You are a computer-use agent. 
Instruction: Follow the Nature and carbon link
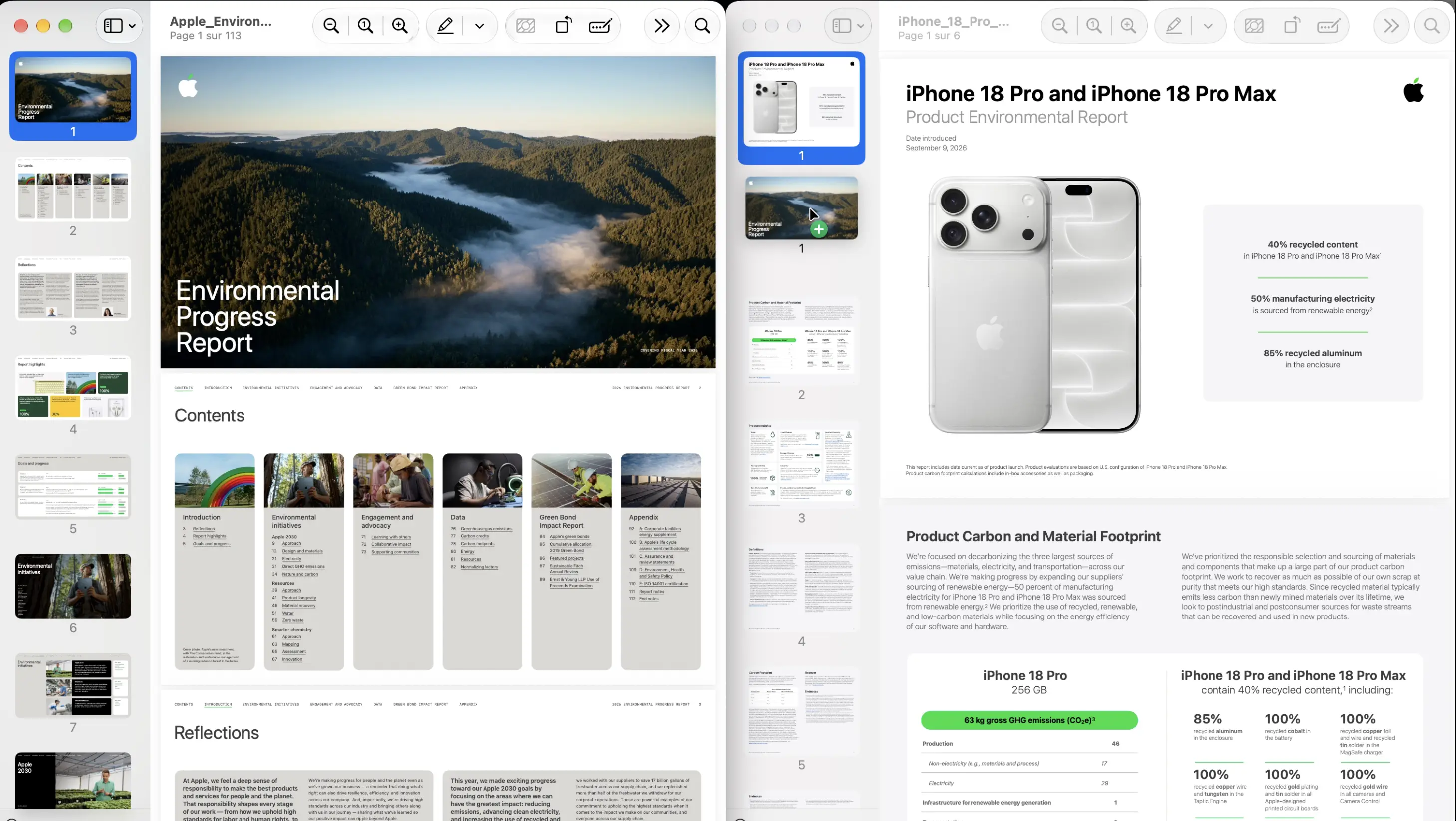click(x=300, y=574)
